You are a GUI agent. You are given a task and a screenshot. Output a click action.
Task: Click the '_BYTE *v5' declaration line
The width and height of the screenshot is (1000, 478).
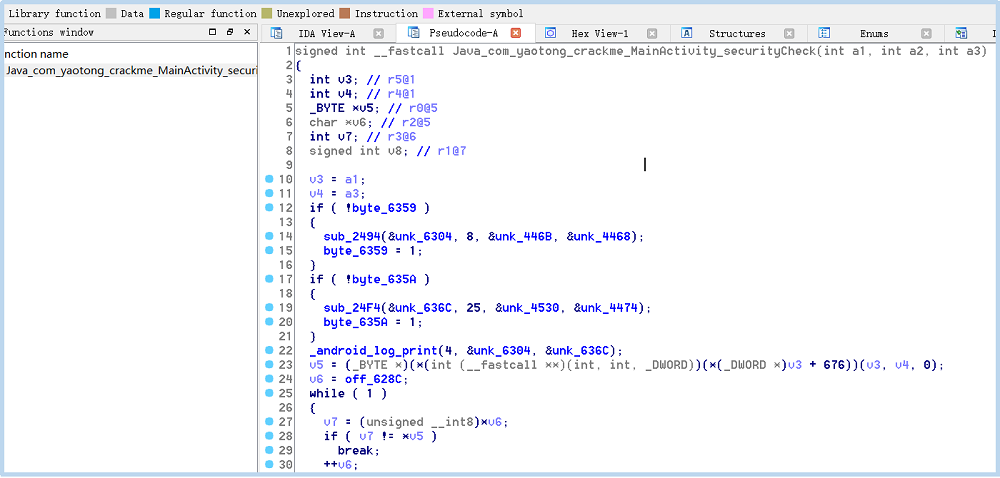point(374,108)
